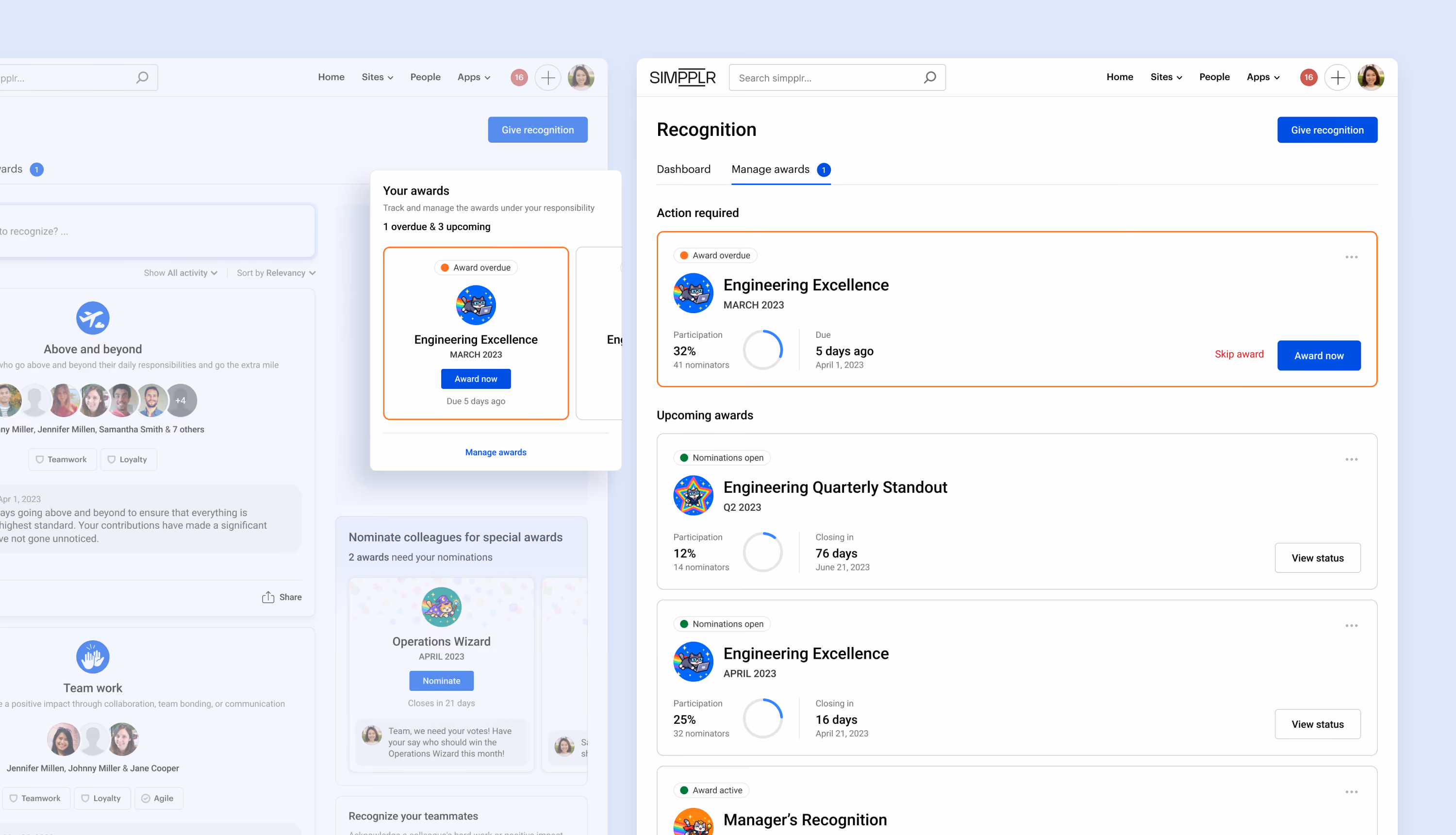Click Skip award link
This screenshot has width=1456, height=835.
(x=1239, y=354)
